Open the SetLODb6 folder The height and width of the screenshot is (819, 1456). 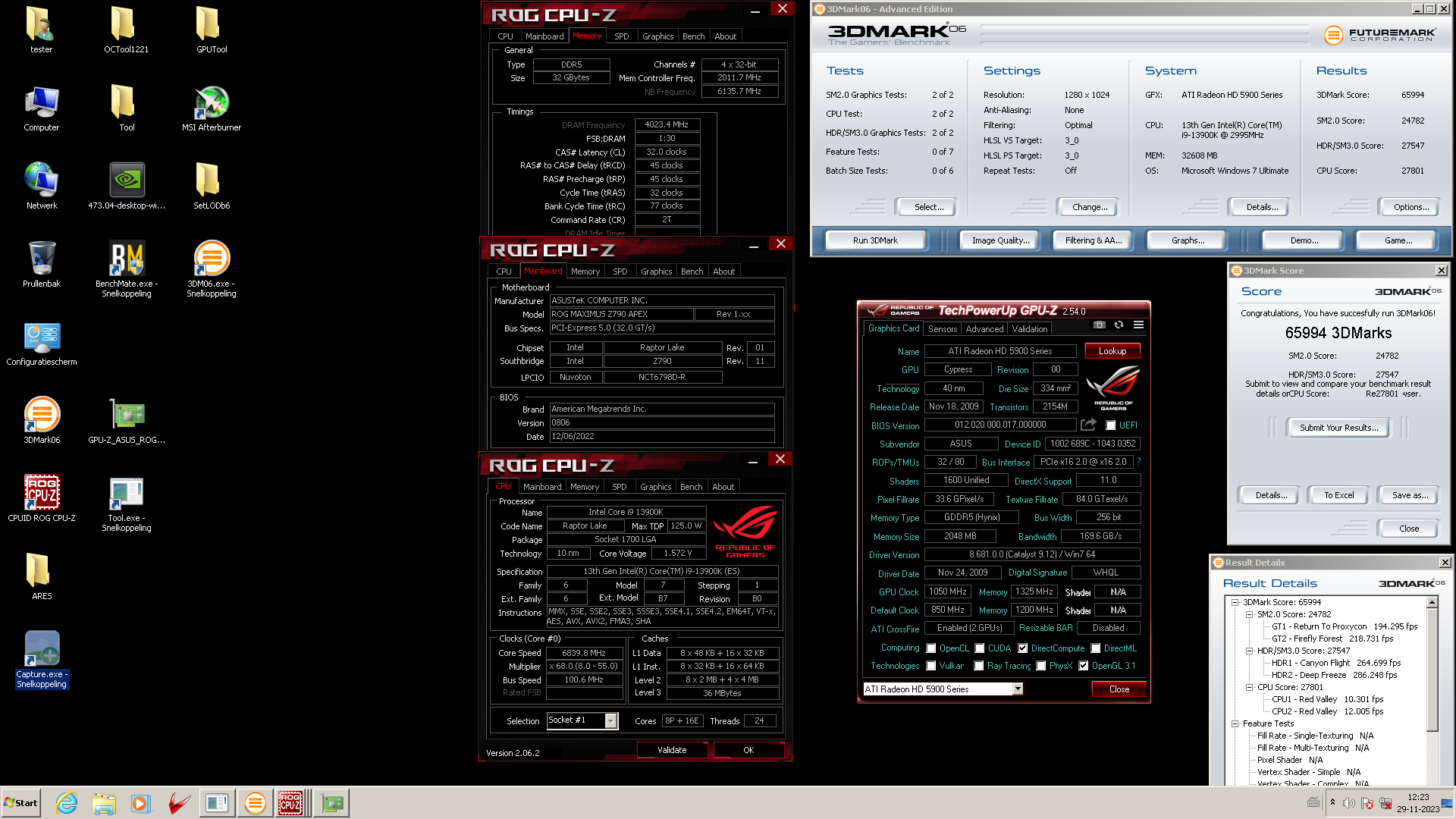pos(212,187)
